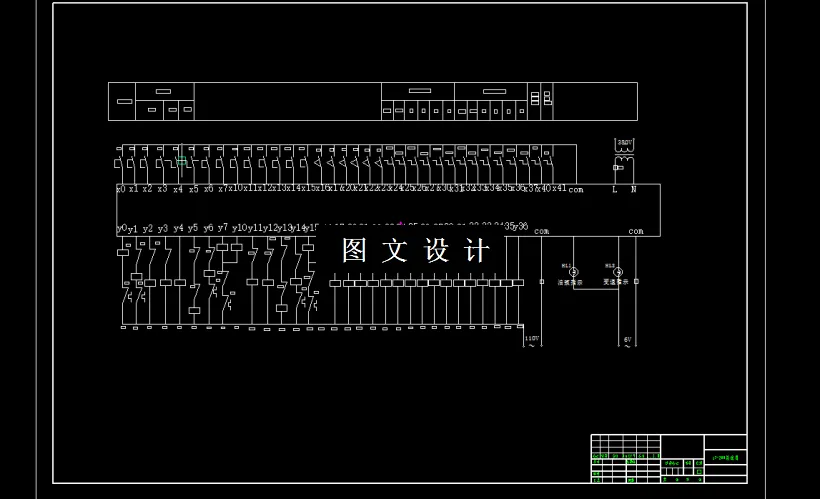Select the 'y4' output terminal label
Image resolution: width=820 pixels, height=499 pixels.
(178, 229)
